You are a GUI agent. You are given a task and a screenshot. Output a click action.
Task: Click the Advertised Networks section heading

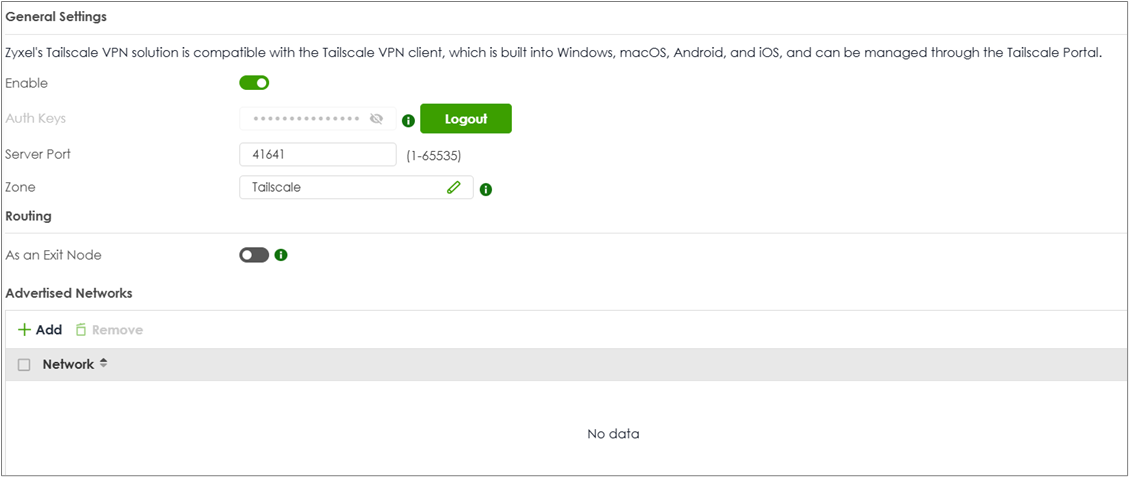point(68,293)
